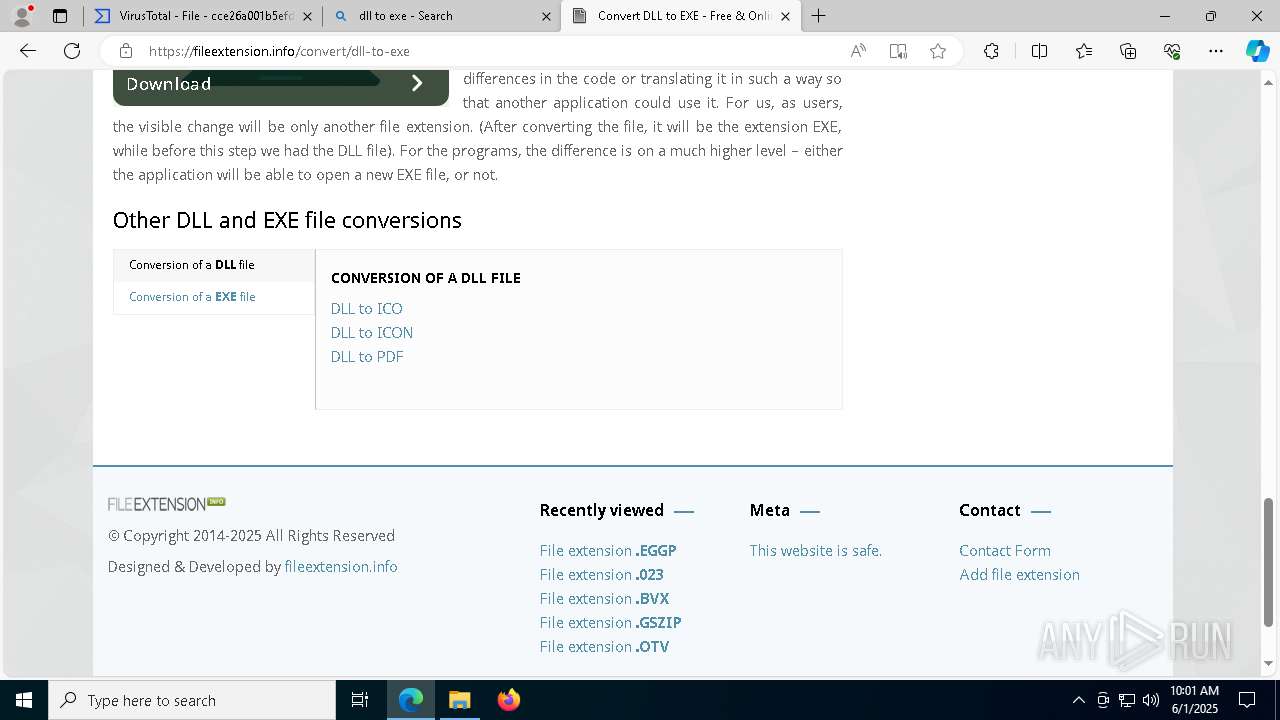Open the clock and date flyout
The height and width of the screenshot is (720, 1280).
1194,700
